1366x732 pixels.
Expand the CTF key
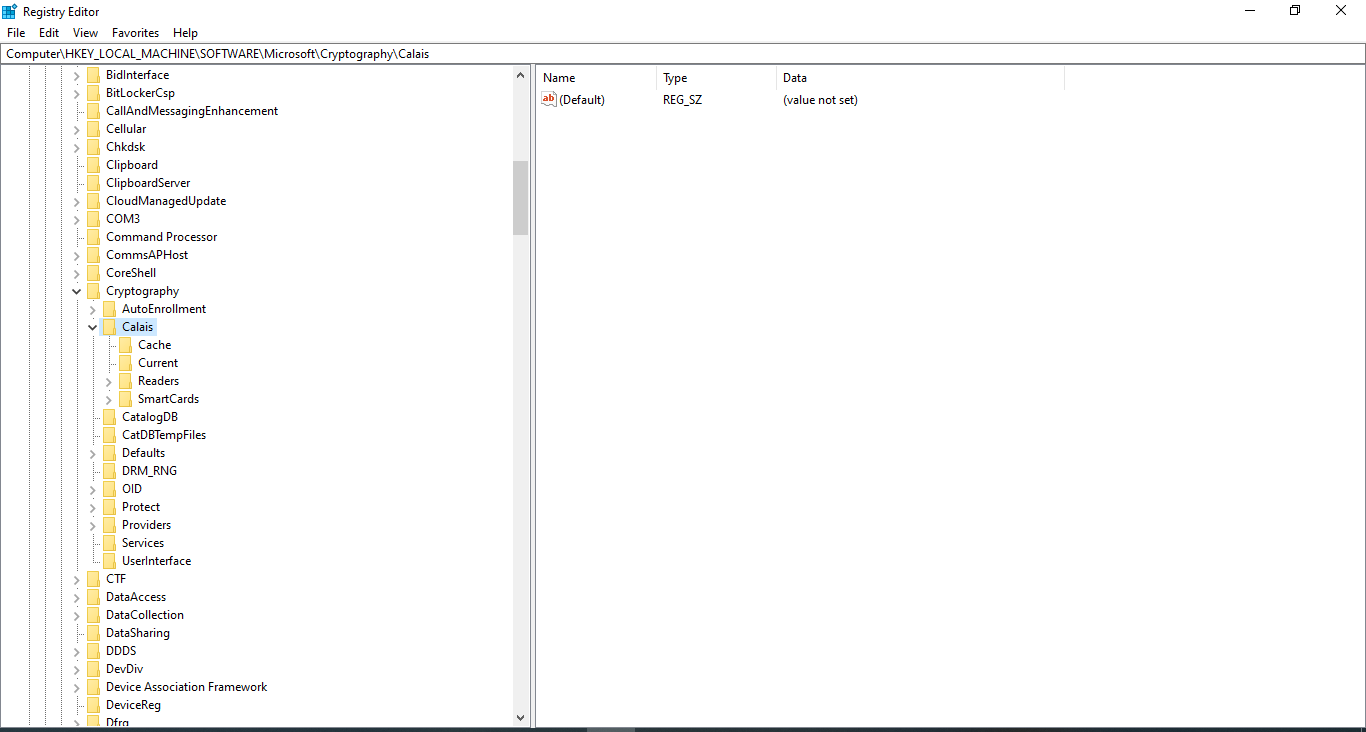click(77, 579)
